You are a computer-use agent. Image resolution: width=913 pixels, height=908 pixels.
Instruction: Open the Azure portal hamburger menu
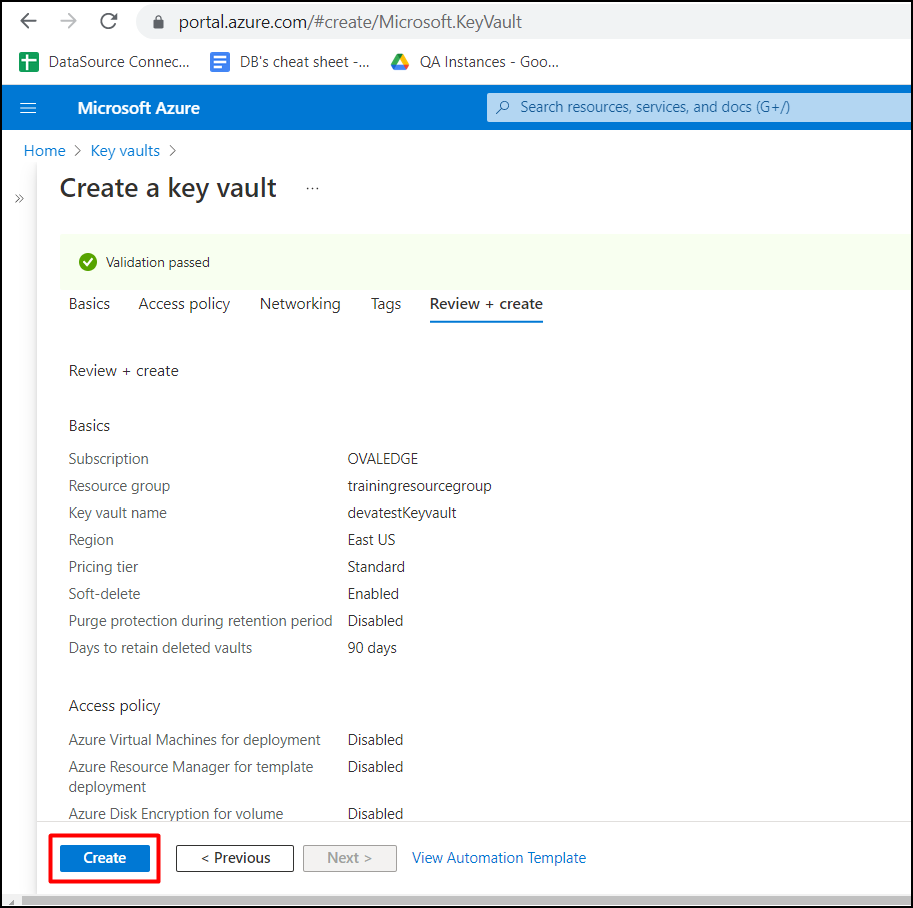(x=28, y=108)
